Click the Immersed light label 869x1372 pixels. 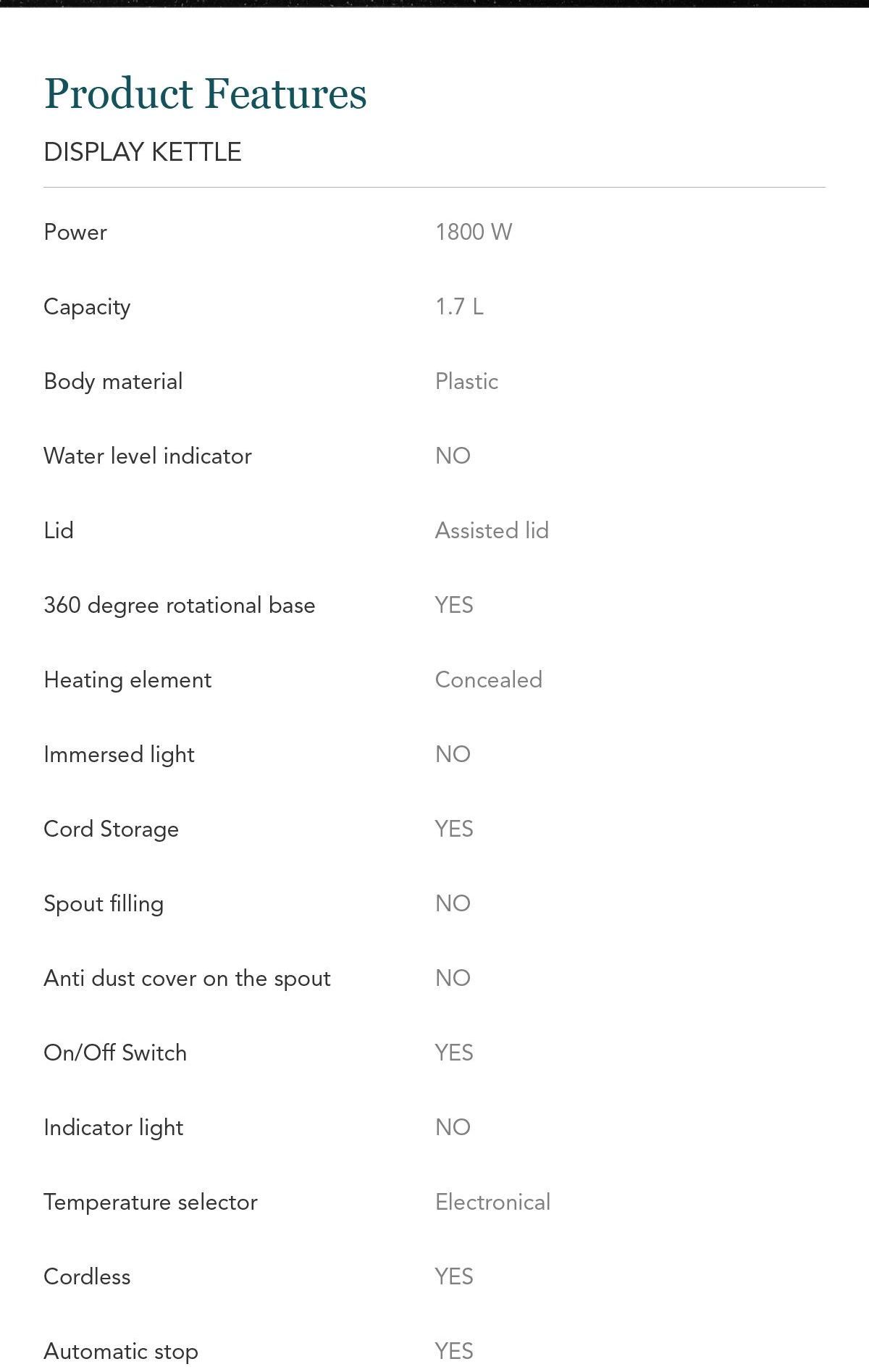tap(119, 755)
